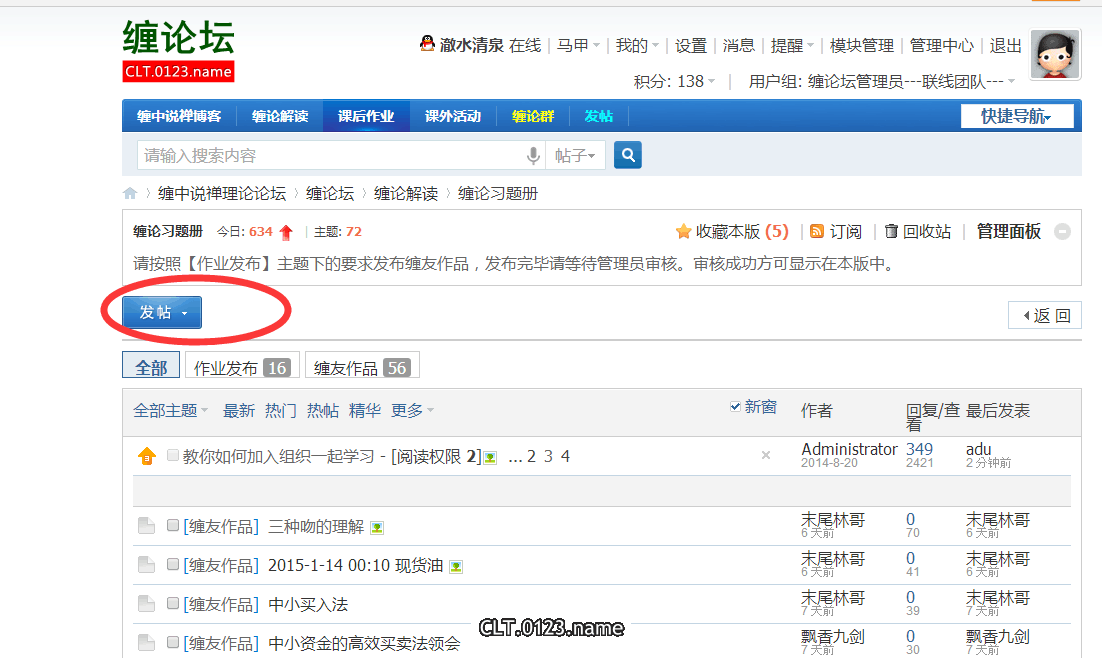Viewport: 1102px width, 658px height.
Task: Expand the 快捷导航 dropdown
Action: [1017, 116]
